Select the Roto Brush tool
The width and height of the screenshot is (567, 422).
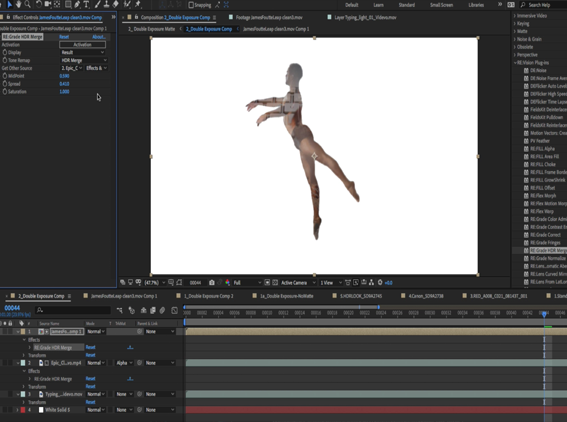[127, 4]
